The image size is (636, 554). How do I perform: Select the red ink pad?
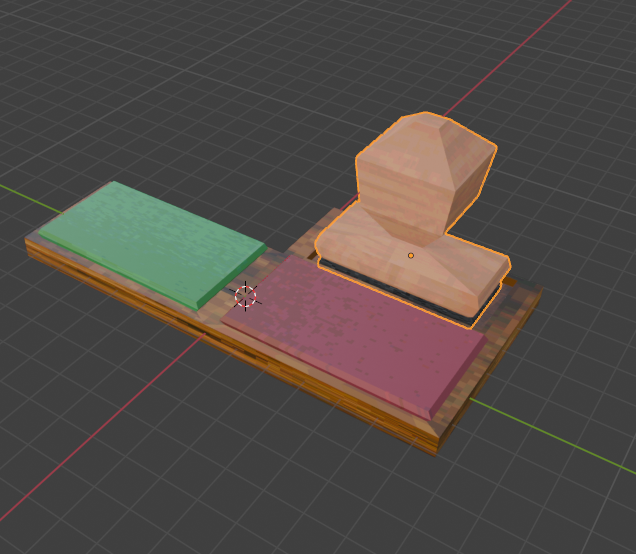click(354, 337)
